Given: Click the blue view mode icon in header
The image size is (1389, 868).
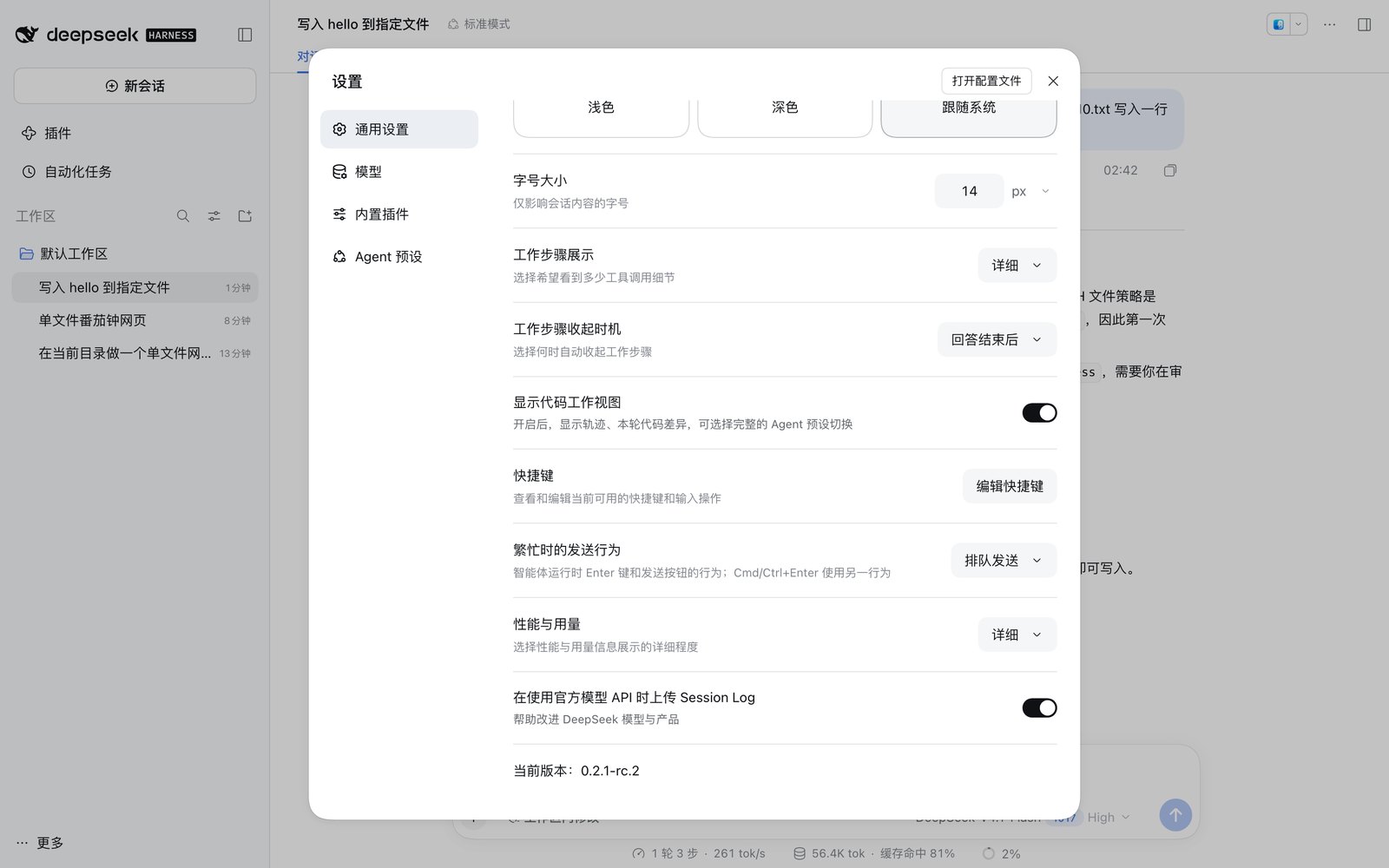Looking at the screenshot, I should (x=1279, y=24).
